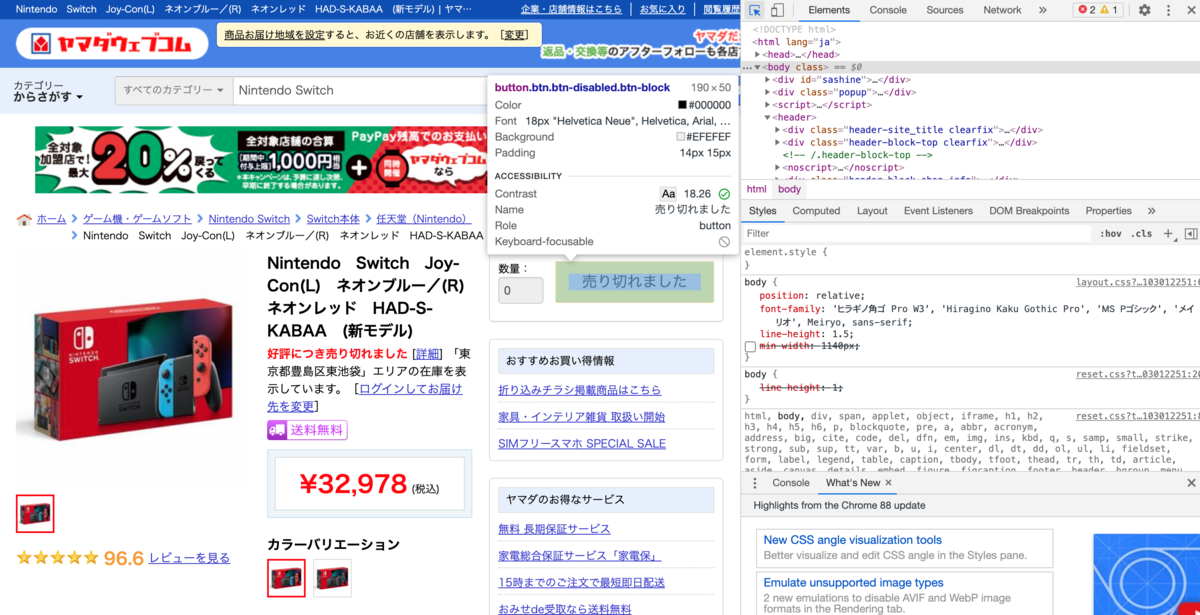Screen dimensions: 1200x615
Task: Open the DevTools settings gear
Action: 1144,9
